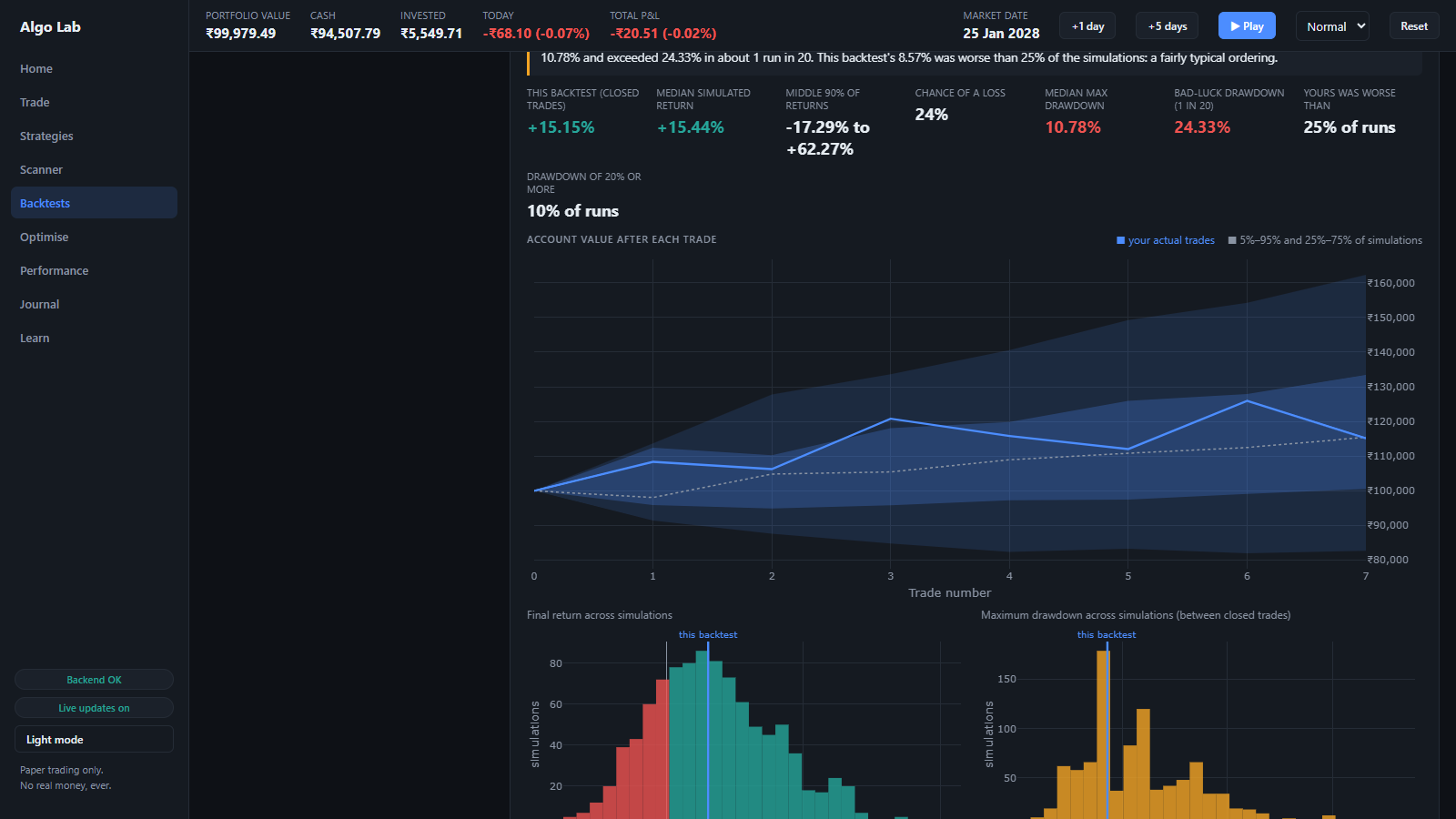Select the Backtests sidebar item
This screenshot has width=1456, height=819.
coord(94,203)
